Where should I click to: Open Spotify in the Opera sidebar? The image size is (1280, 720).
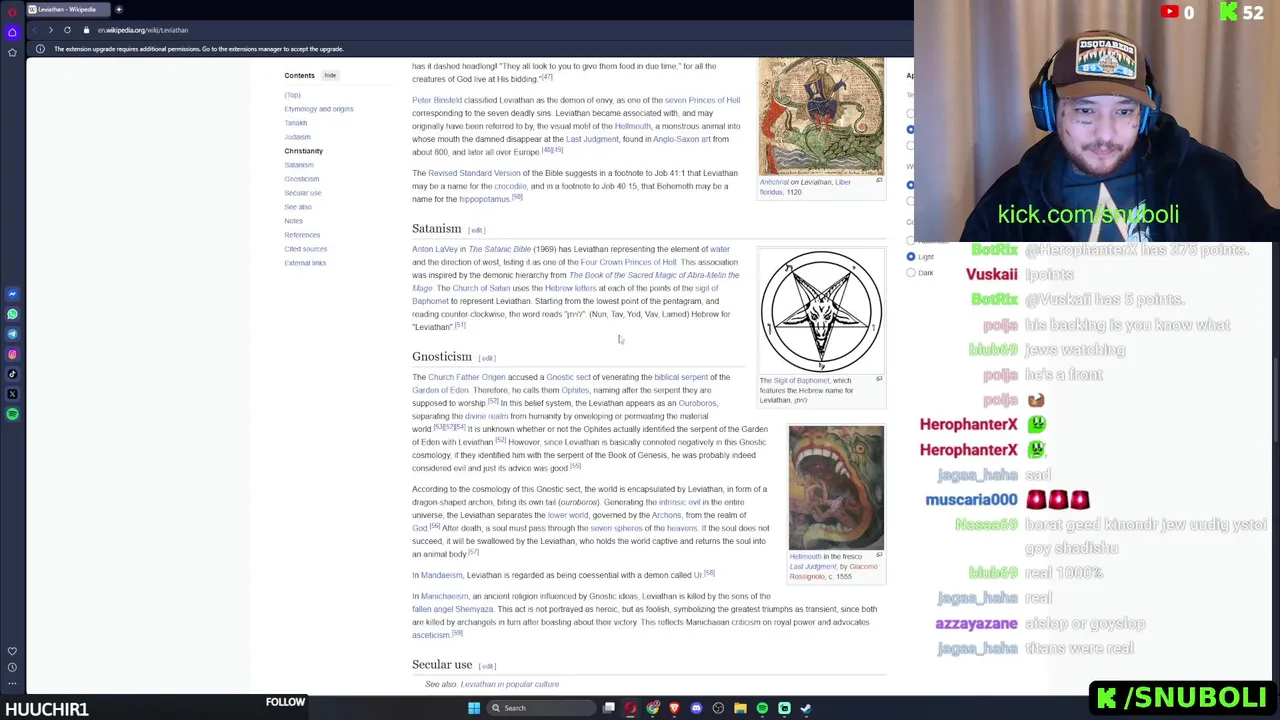click(12, 414)
